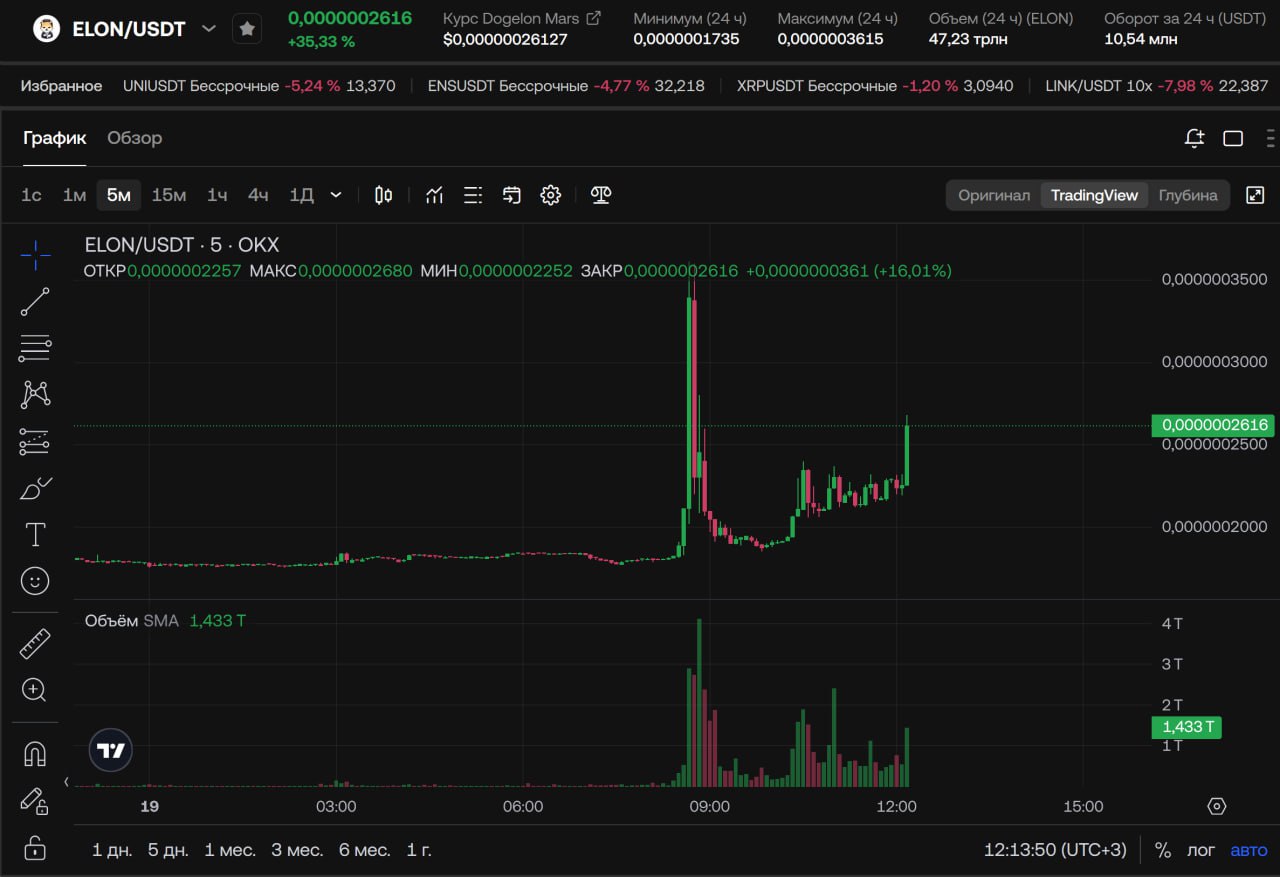Toggle percent scale mode

[x=1163, y=850]
